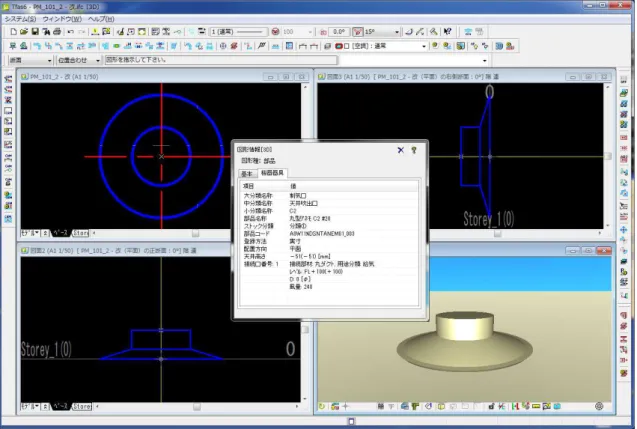Click the 3D diffuser model in the 3D view
Screen dimensions: 637x429
[x=464, y=341]
